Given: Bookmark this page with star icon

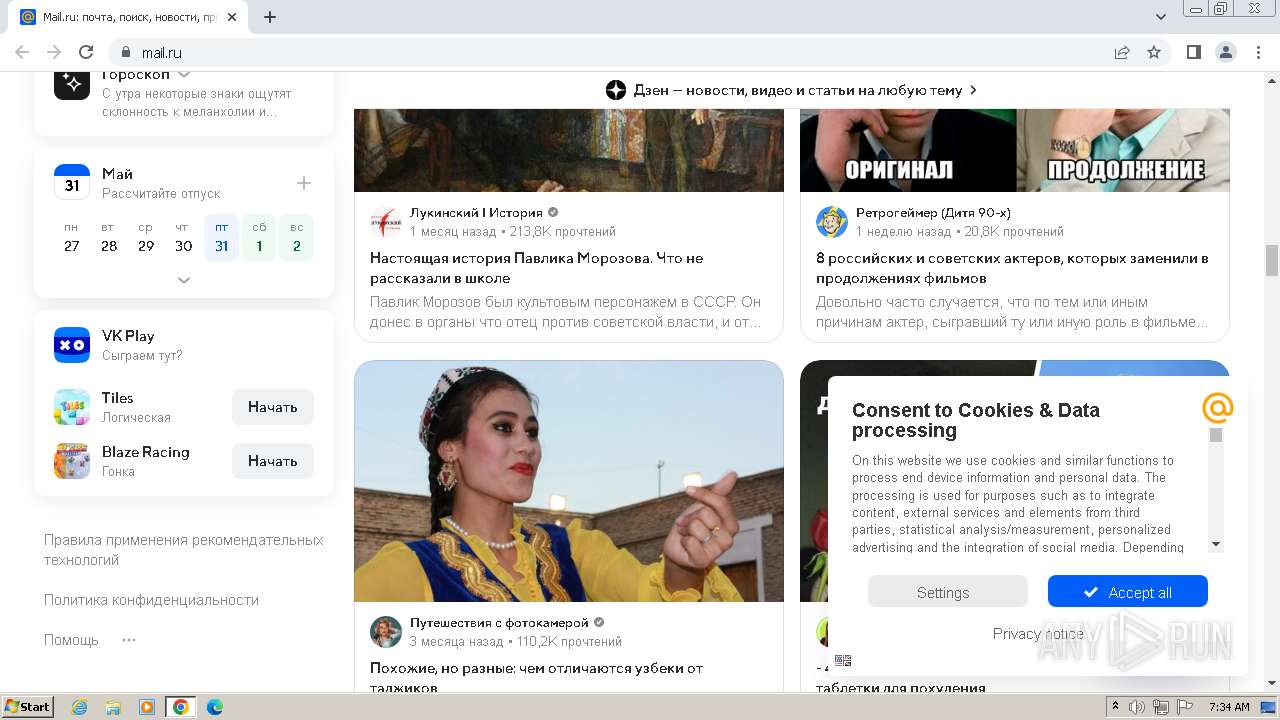Looking at the screenshot, I should (x=1154, y=52).
